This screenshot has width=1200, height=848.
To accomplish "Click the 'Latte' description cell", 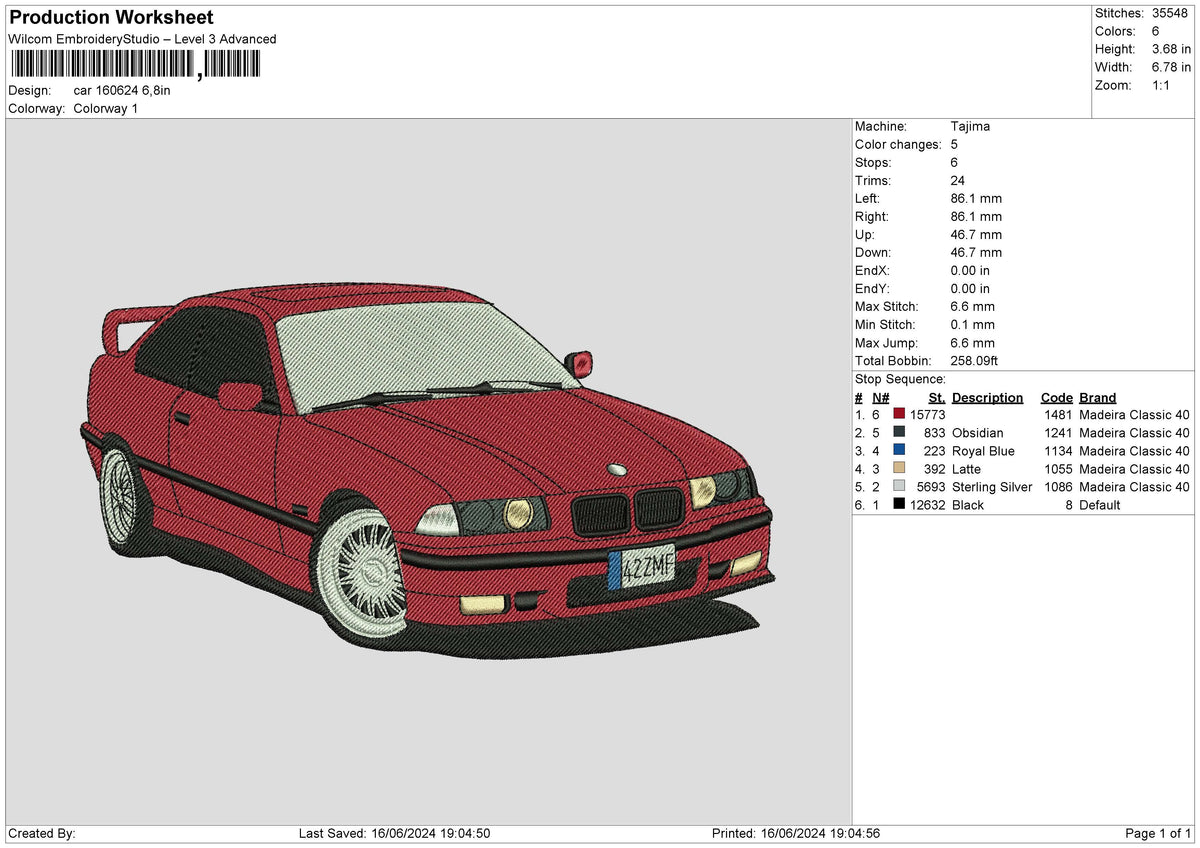I will 966,469.
